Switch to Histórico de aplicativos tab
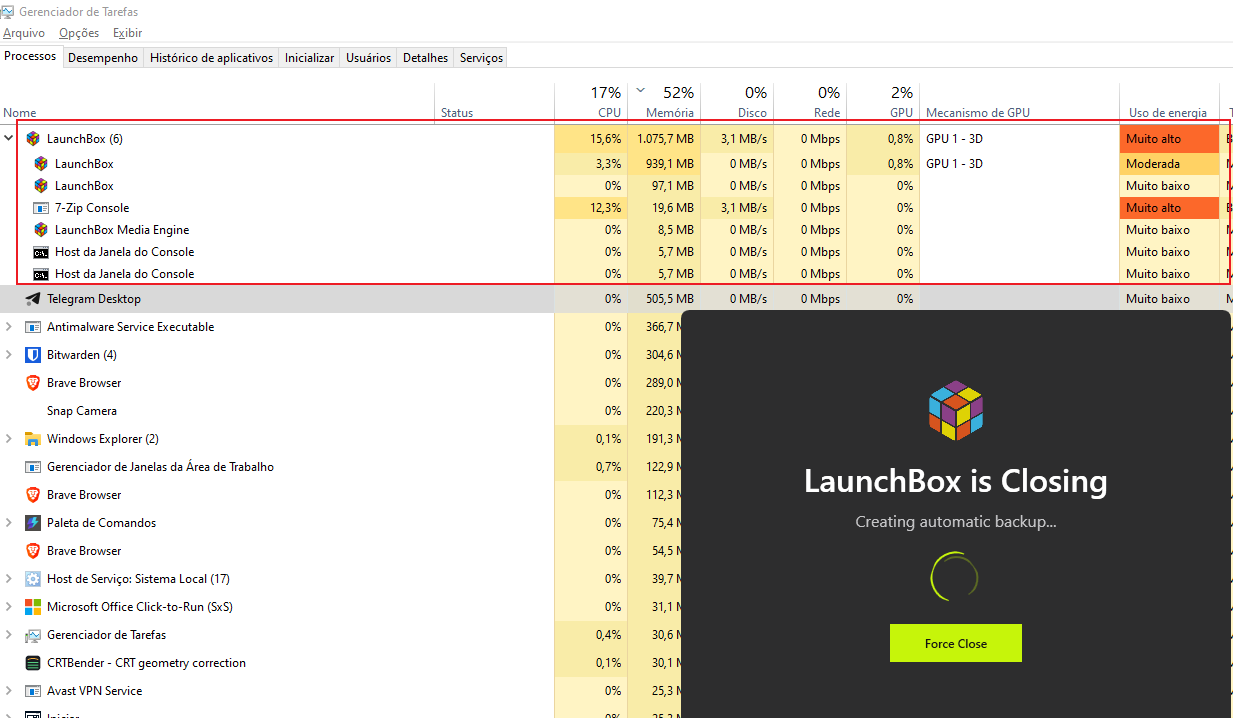1233x718 pixels. point(211,58)
